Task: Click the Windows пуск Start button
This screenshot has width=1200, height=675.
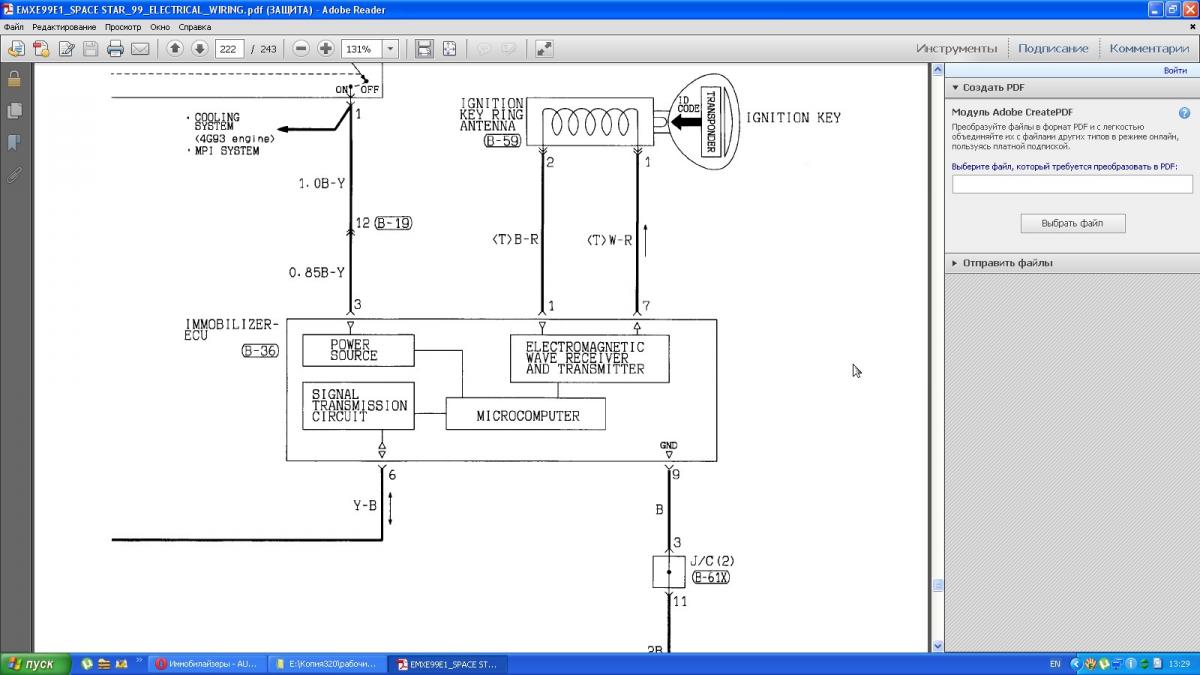Action: tap(35, 664)
